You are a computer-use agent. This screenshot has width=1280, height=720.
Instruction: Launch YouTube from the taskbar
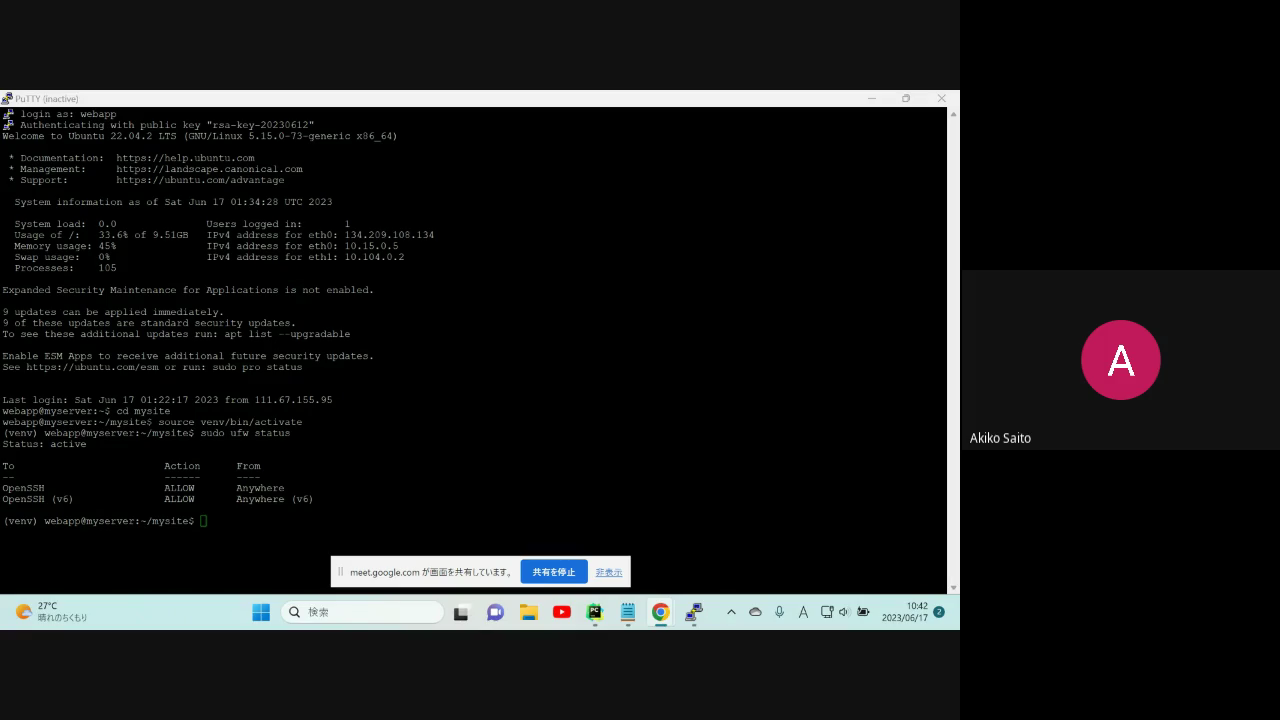pyautogui.click(x=561, y=612)
